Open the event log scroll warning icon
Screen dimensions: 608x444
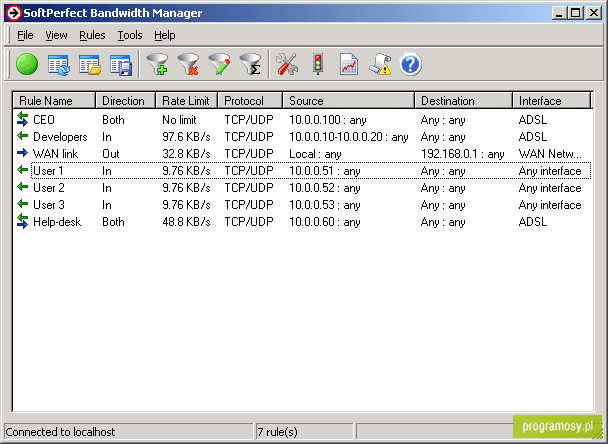(380, 64)
